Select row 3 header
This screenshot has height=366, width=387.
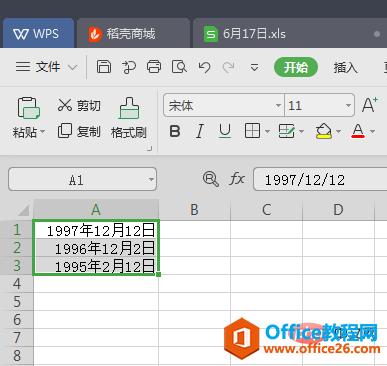17,265
